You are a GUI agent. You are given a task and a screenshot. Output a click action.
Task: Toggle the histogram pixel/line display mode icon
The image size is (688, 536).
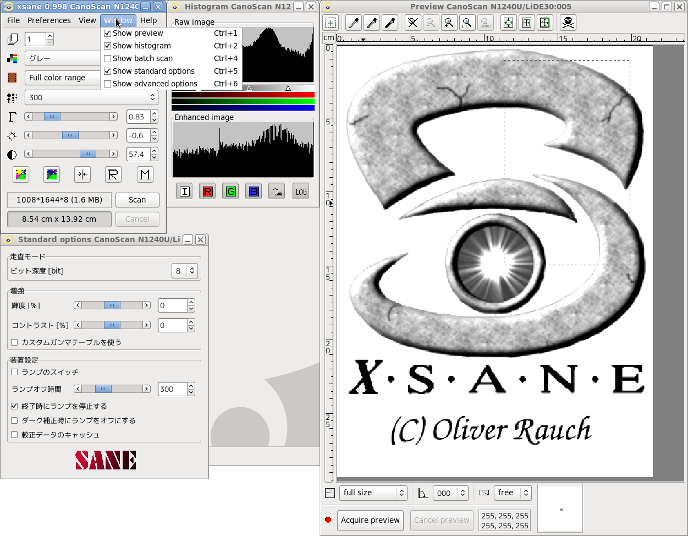coord(276,191)
